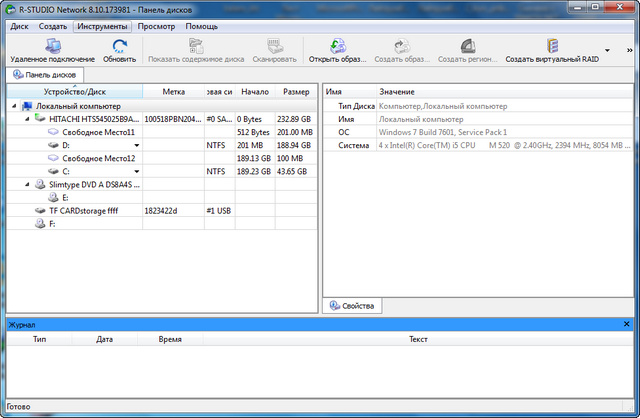Click the Создать виртуальный RAID icon
The height and width of the screenshot is (418, 640).
tap(552, 46)
